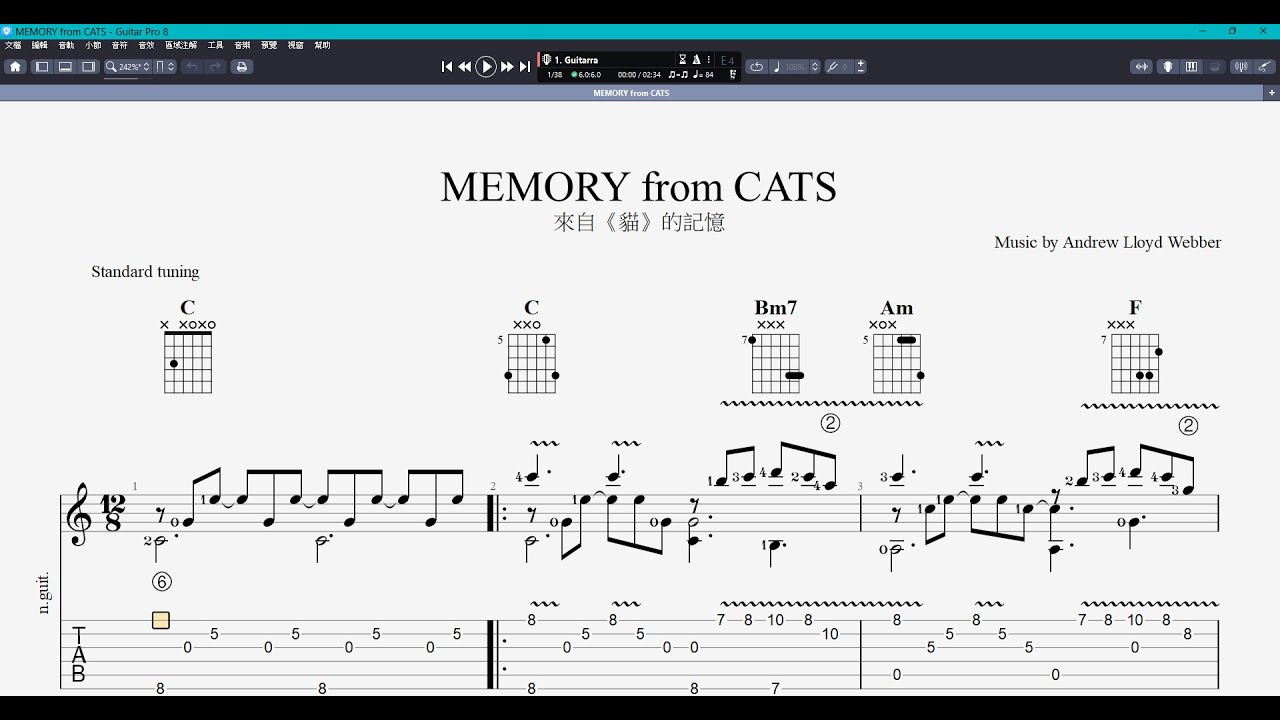Screen dimensions: 1280x720
Task: Add a new tab with plus button
Action: [x=1272, y=93]
